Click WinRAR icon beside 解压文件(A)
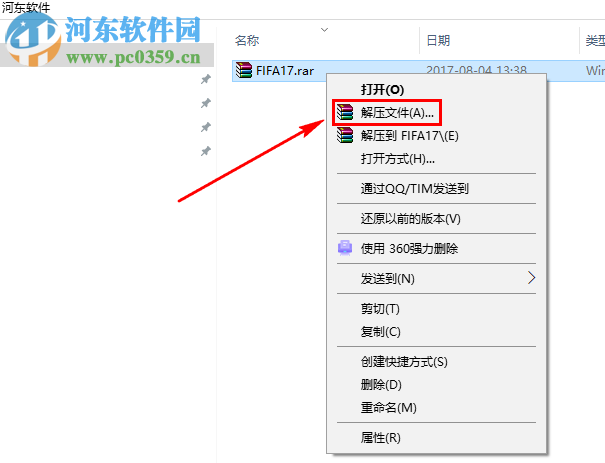The image size is (605, 463). (x=345, y=112)
